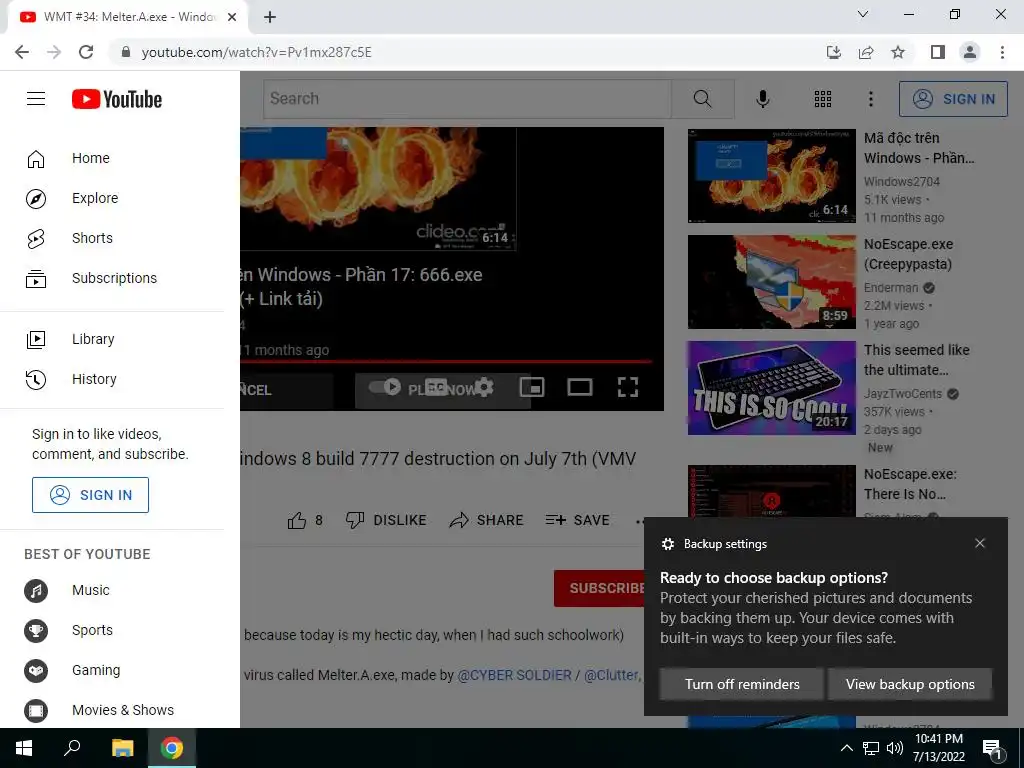Click the top-right SIGN IN button
The width and height of the screenshot is (1024, 768).
click(x=953, y=99)
